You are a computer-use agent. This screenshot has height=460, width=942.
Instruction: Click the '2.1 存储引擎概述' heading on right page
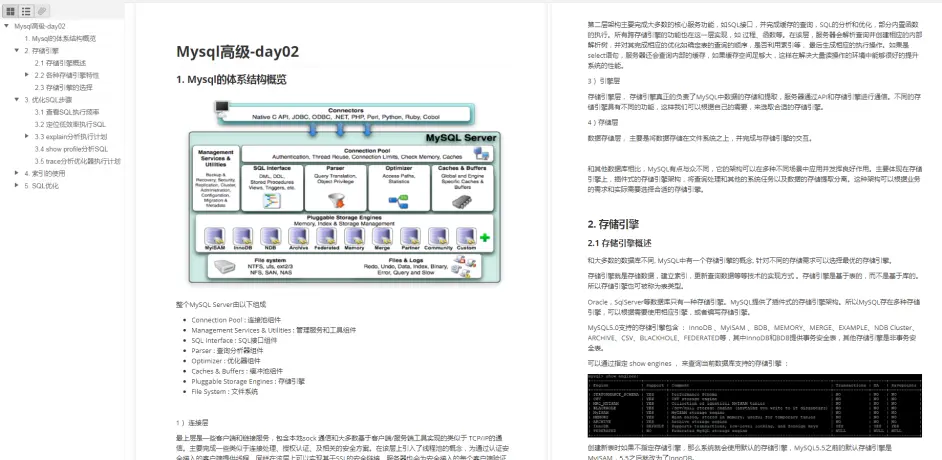coord(619,243)
